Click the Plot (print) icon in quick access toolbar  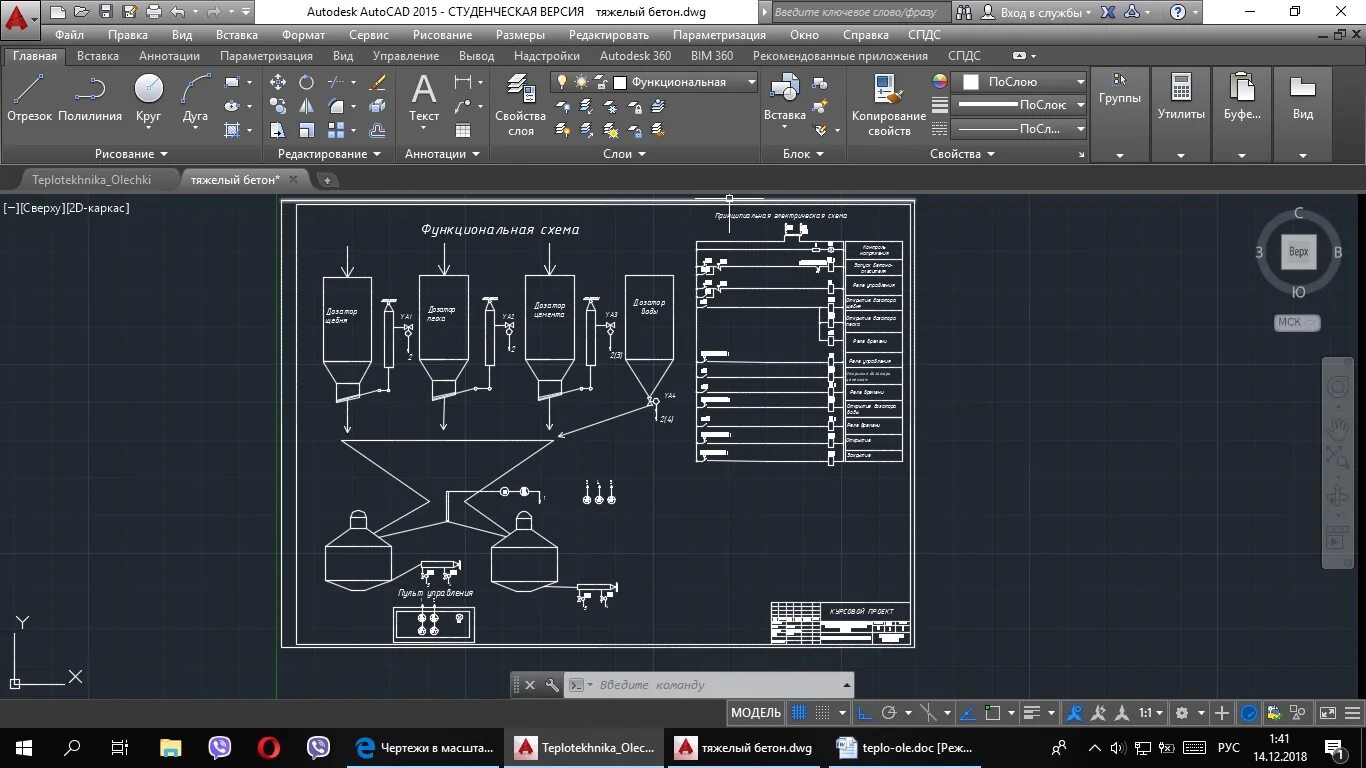click(153, 12)
